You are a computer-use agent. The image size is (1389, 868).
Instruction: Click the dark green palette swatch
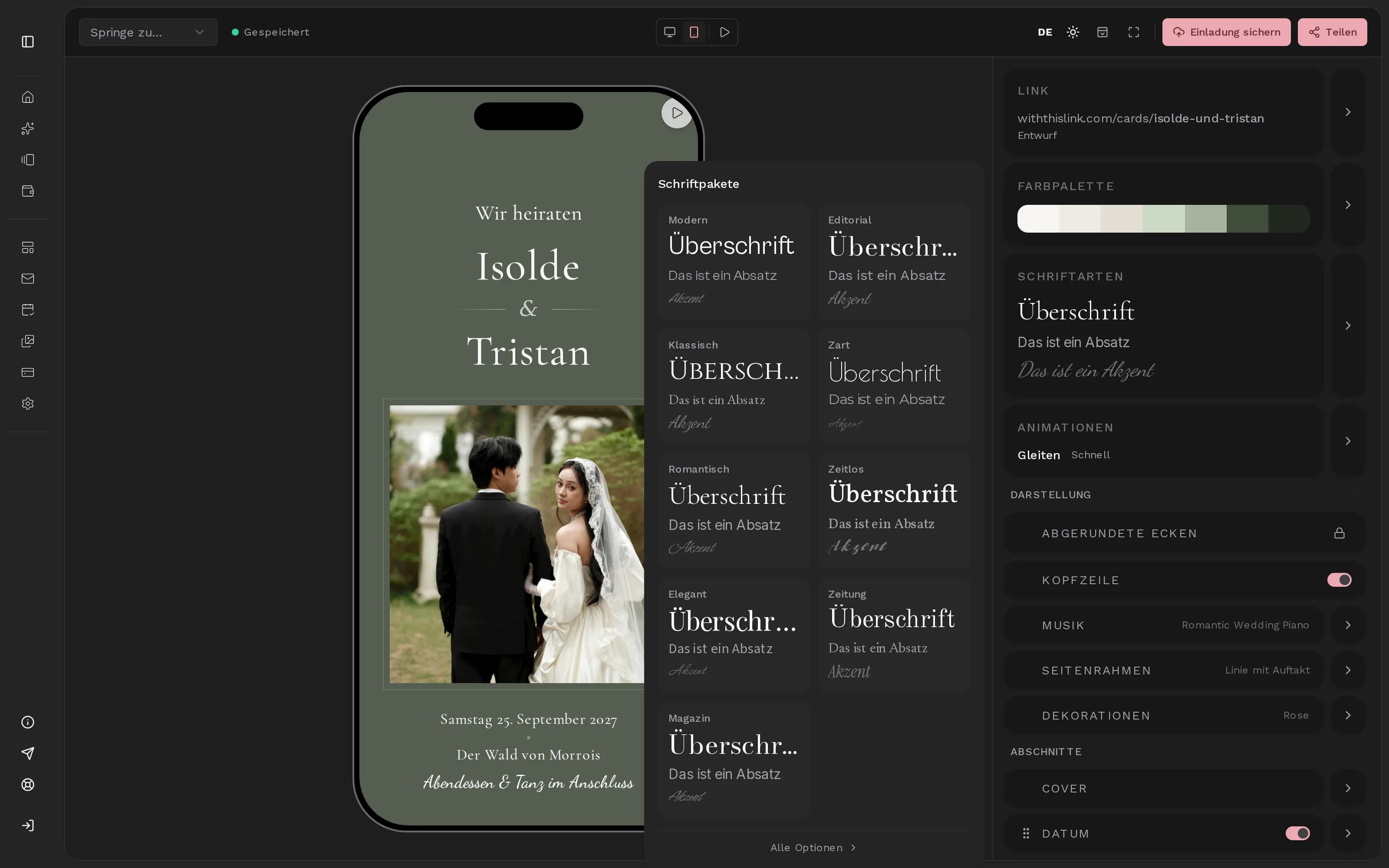[1247, 219]
